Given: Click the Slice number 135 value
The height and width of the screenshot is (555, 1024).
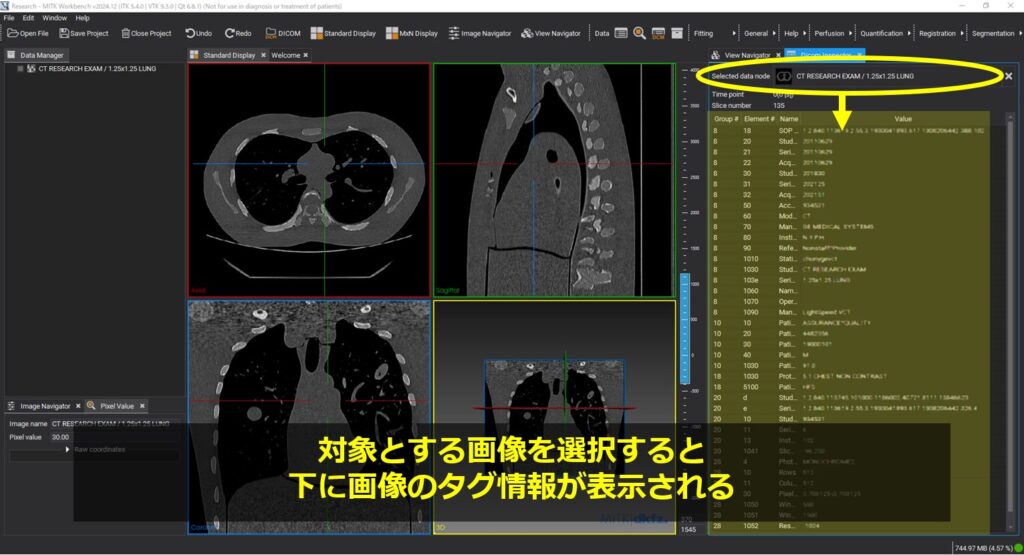Looking at the screenshot, I should click(778, 105).
